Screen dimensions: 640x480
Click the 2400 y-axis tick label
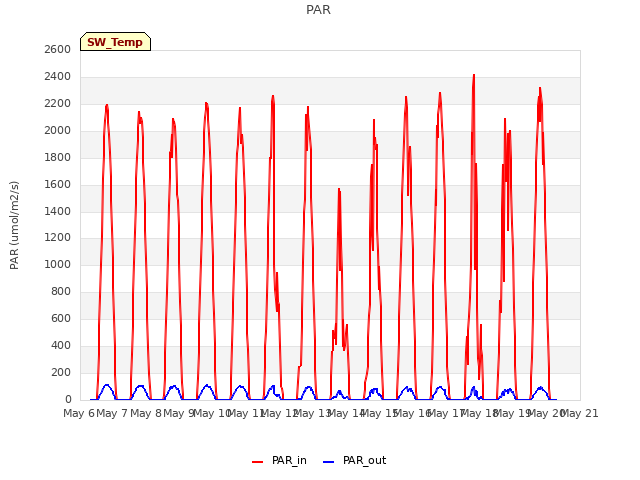(58, 76)
